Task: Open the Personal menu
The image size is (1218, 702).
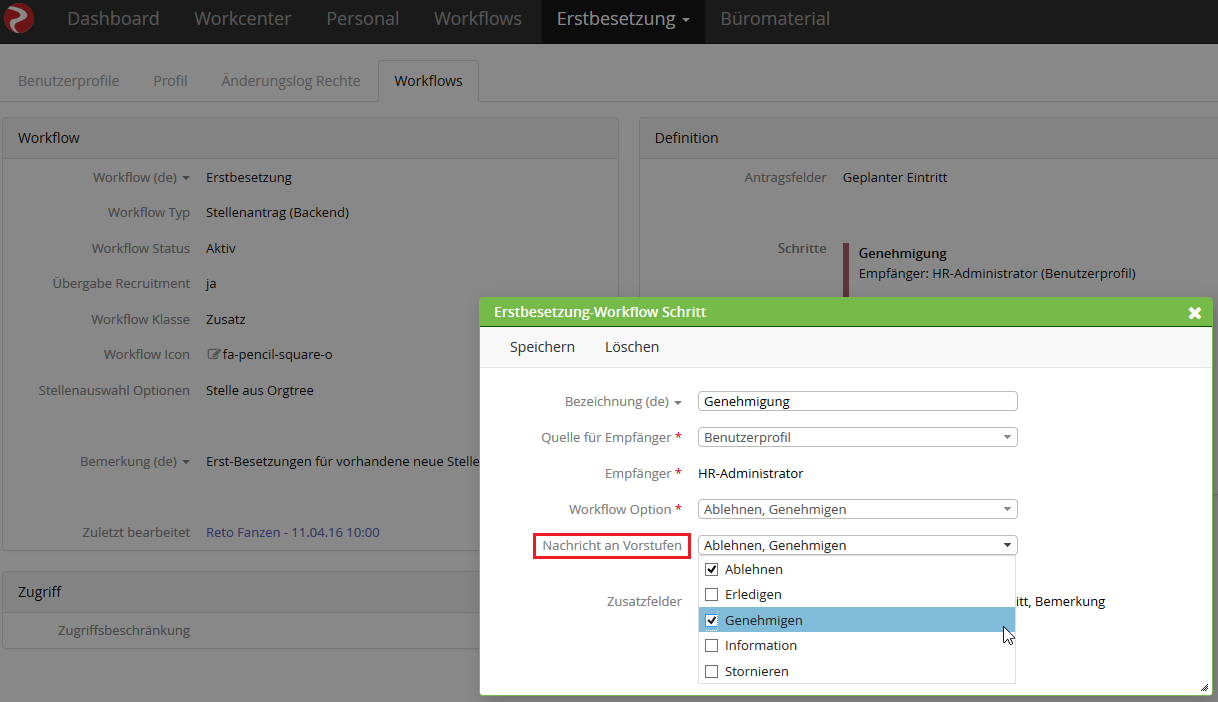Action: click(363, 19)
